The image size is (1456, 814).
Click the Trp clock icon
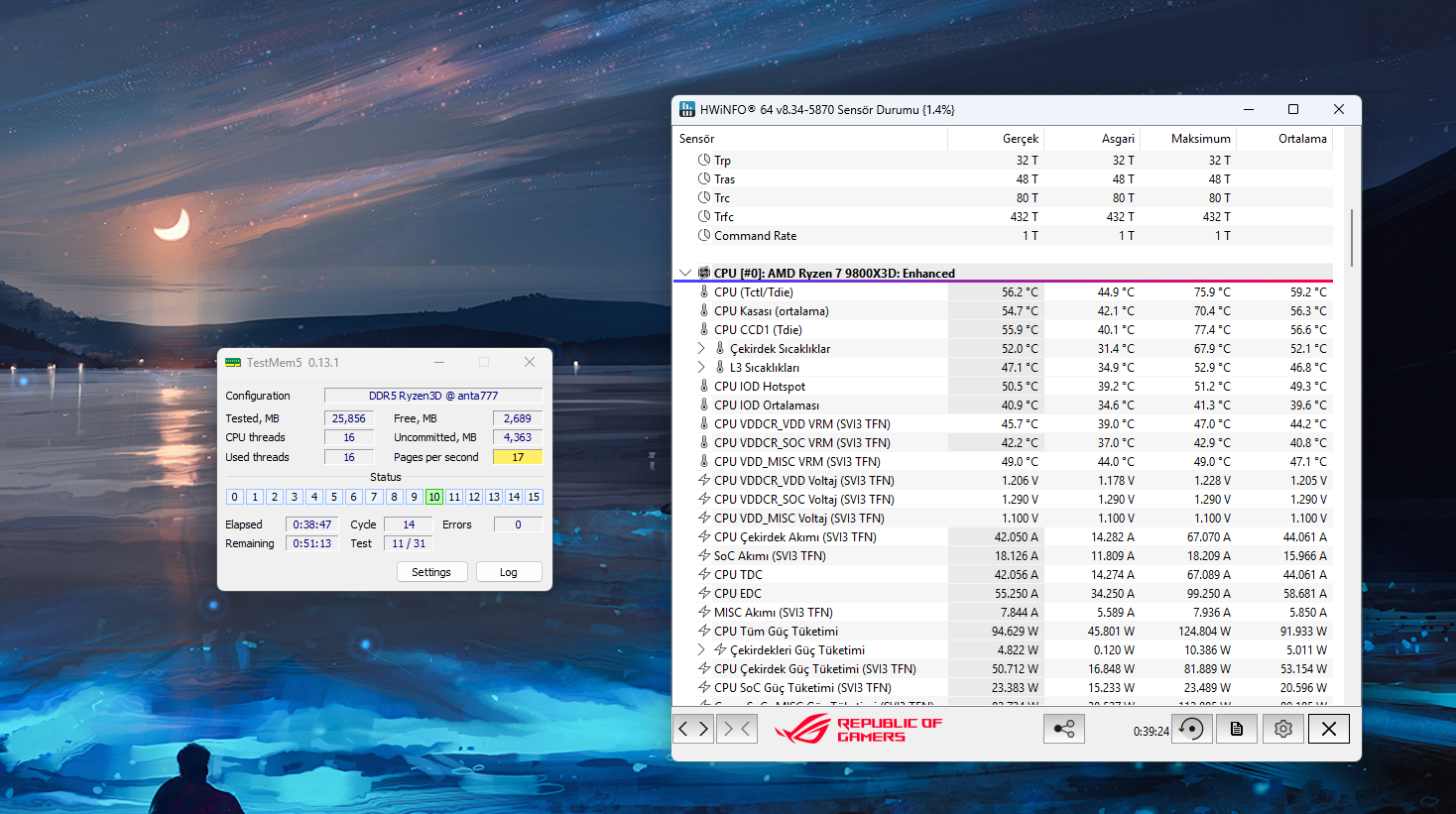click(704, 160)
